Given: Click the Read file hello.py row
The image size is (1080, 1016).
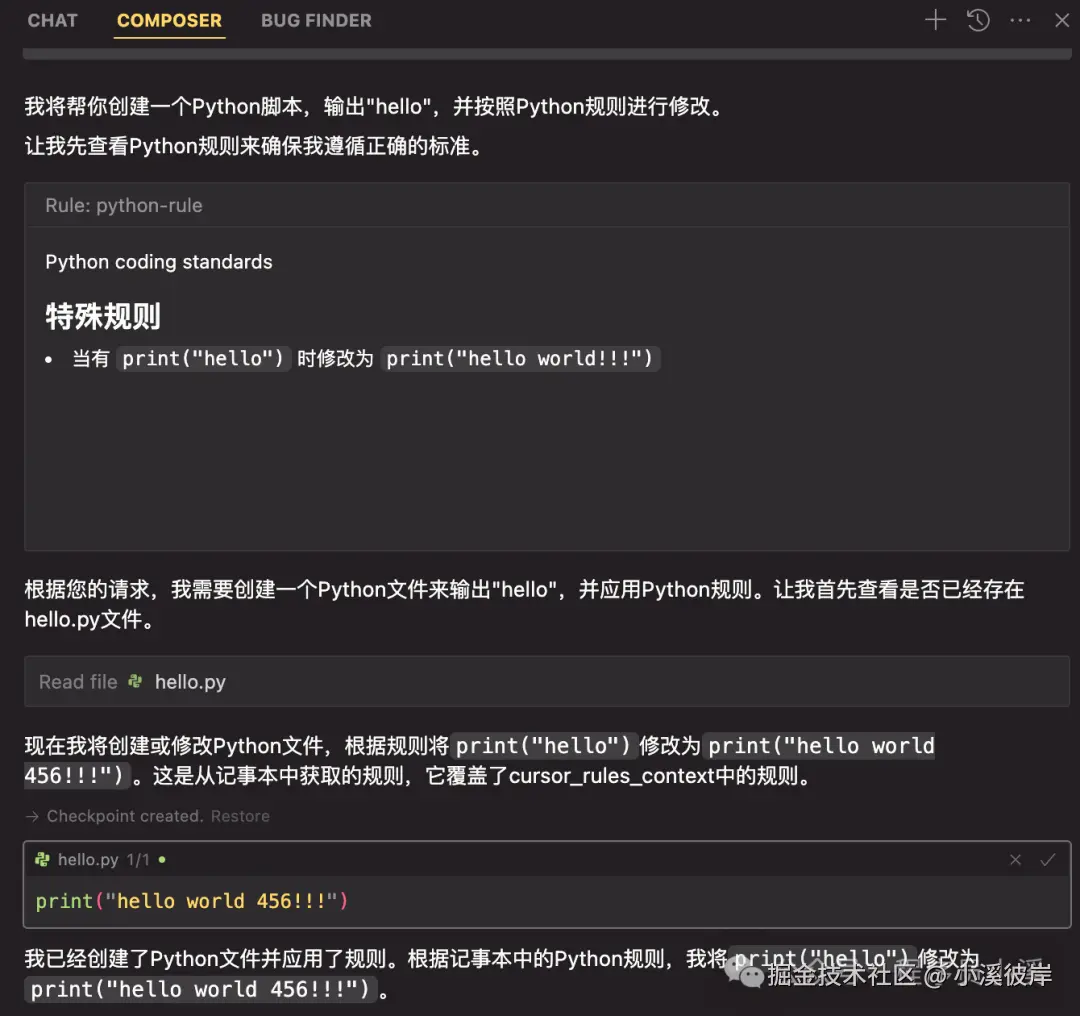Looking at the screenshot, I should coord(546,682).
